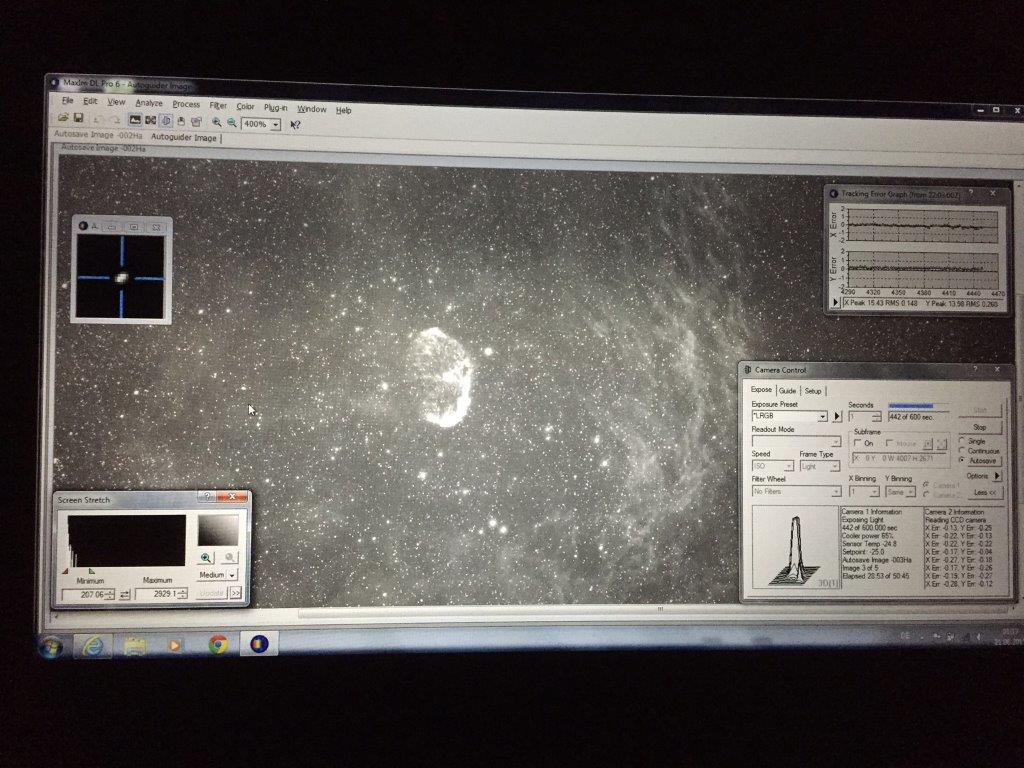Image resolution: width=1024 pixels, height=768 pixels.
Task: Click the Screen Stretch >> expand button
Action: click(236, 593)
